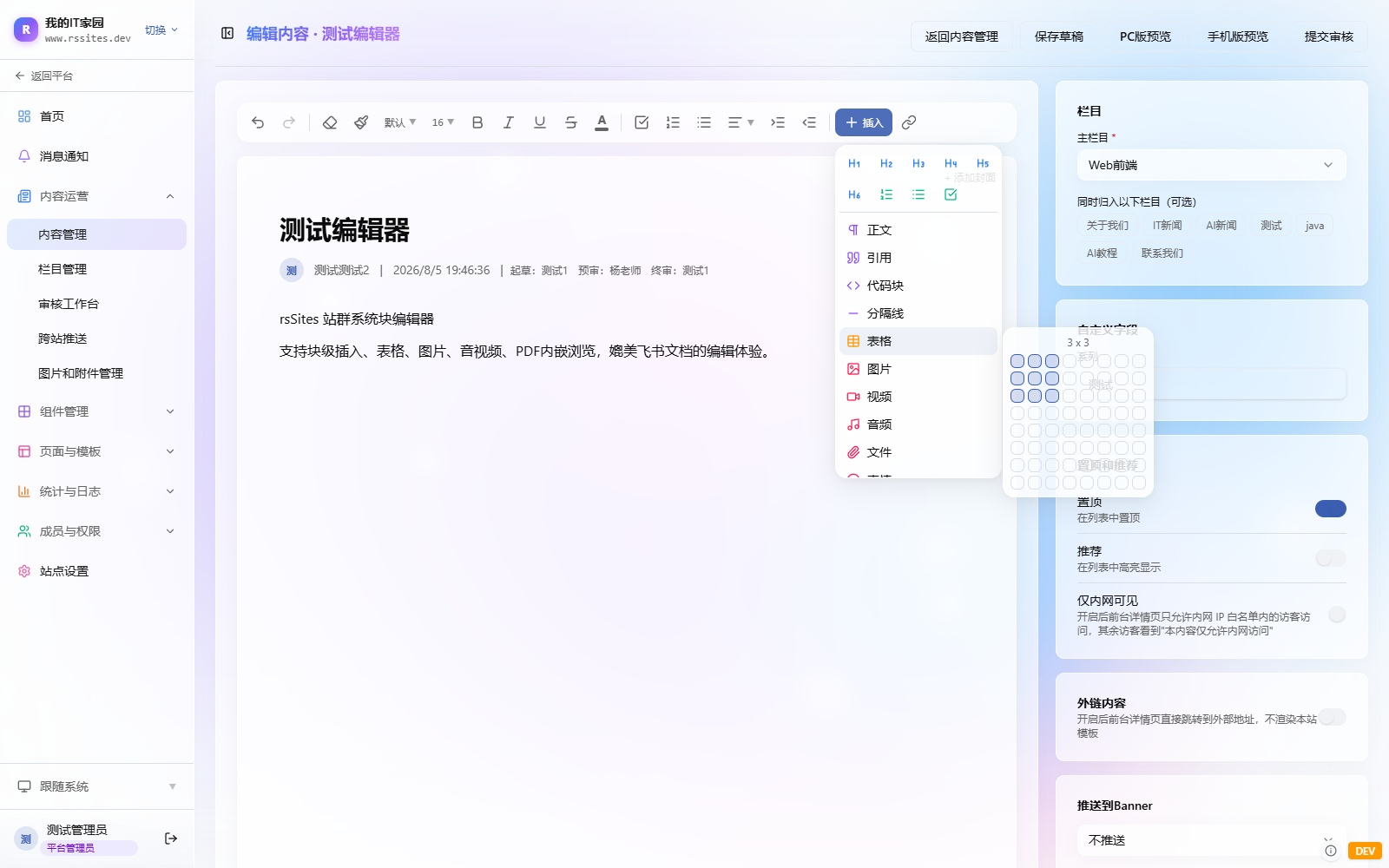1389x868 pixels.
Task: Collapse the 内容运营 sidebar group
Action: (x=97, y=196)
